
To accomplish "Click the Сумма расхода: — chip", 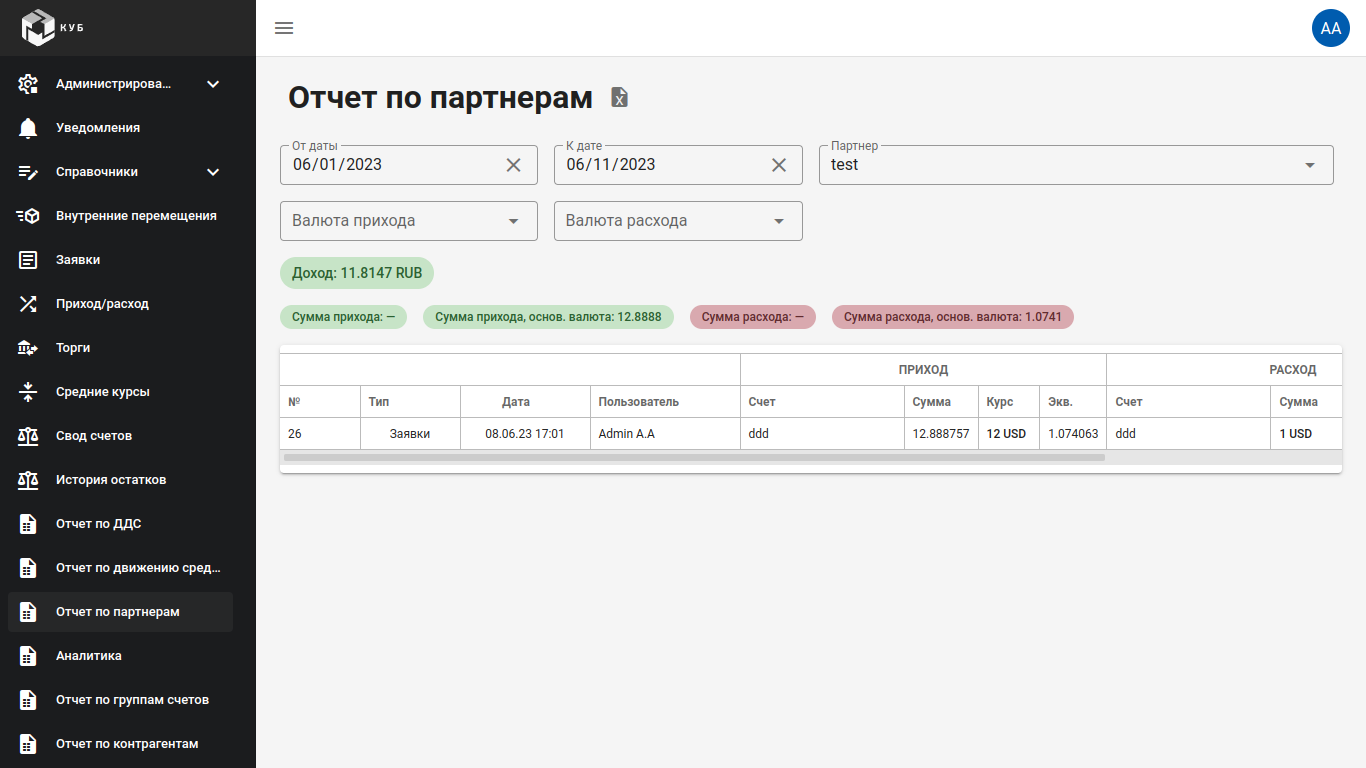I will tap(753, 317).
